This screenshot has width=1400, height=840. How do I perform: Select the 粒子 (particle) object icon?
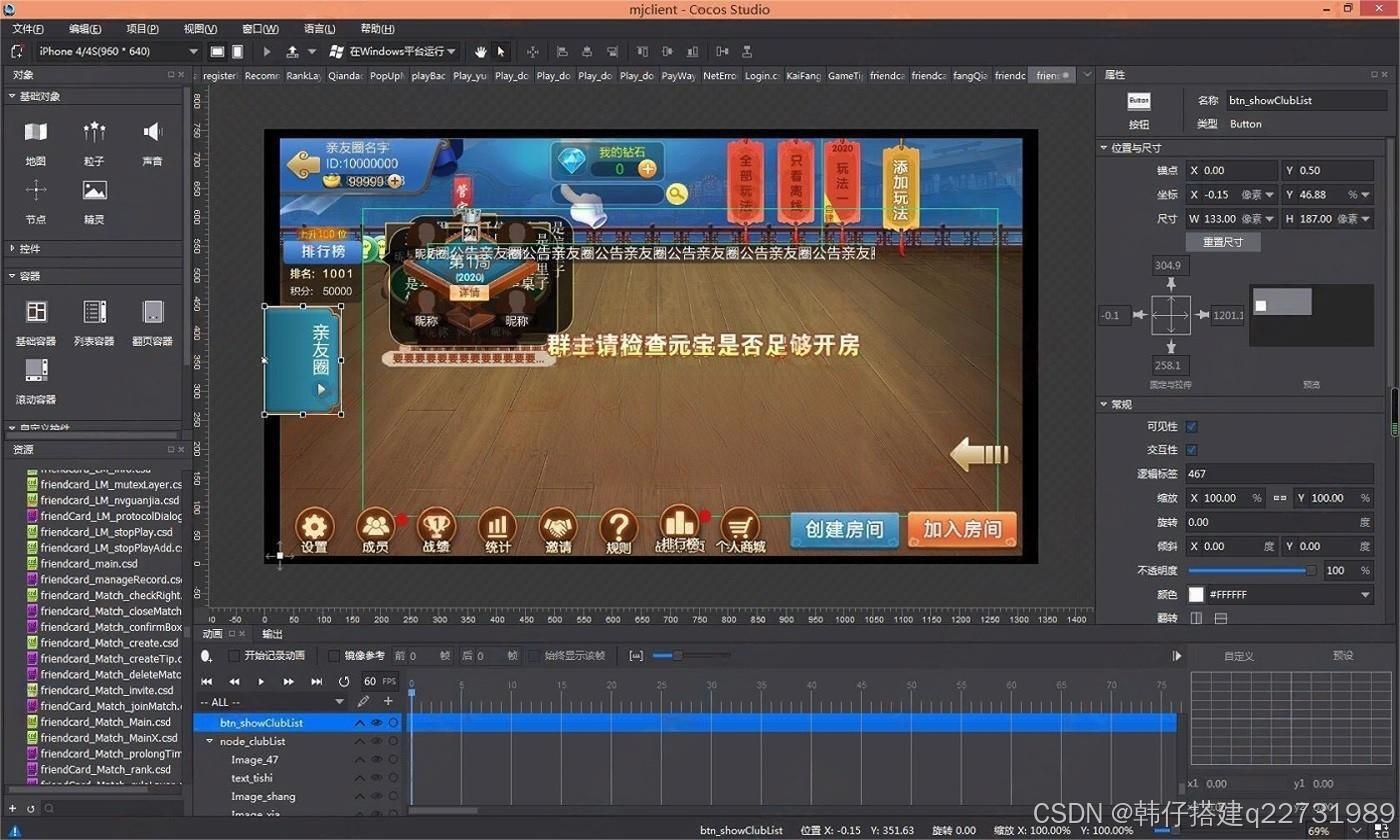point(94,132)
